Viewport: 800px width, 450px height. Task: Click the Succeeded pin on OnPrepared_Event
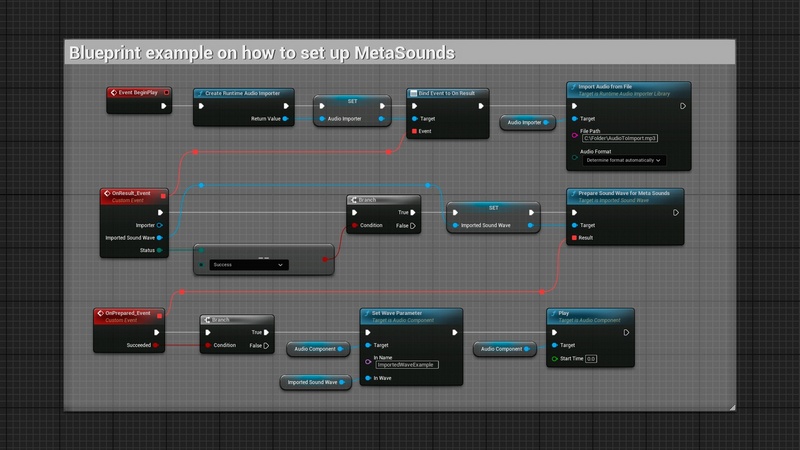point(158,345)
